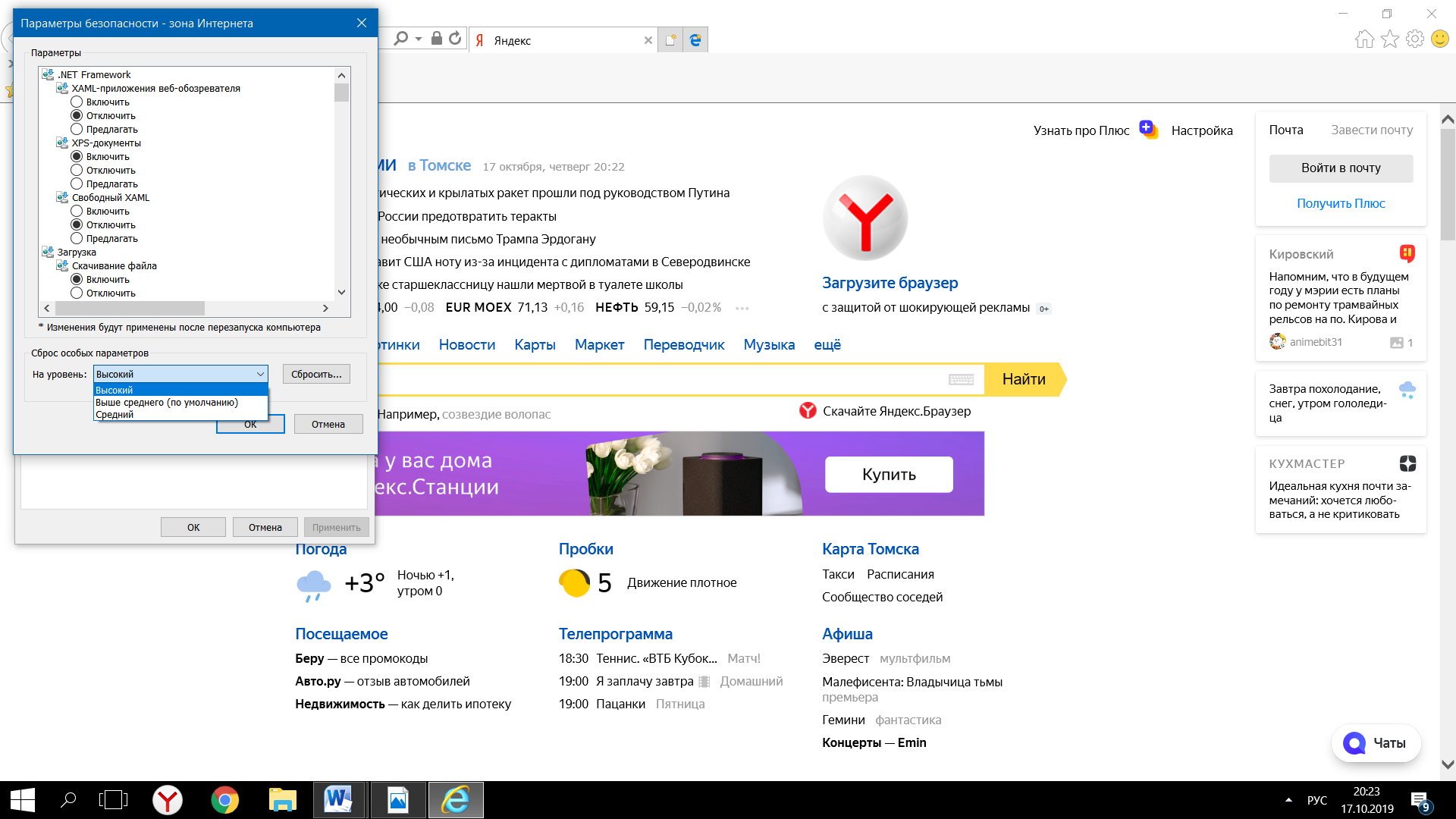This screenshot has width=1456, height=819.
Task: Select Отключить under Свободный XAML
Action: coord(77,224)
